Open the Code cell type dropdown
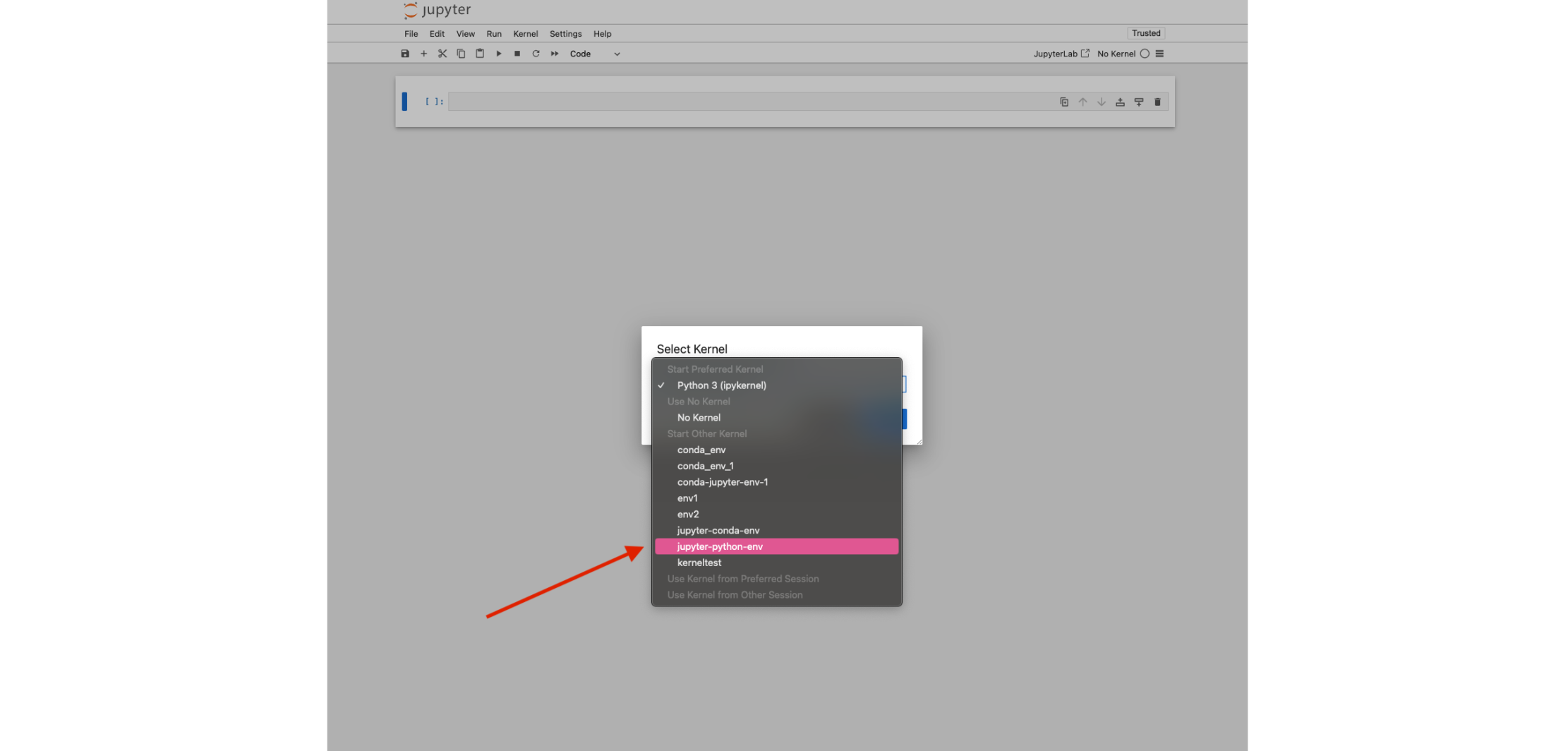The image size is (1568, 751). coord(595,54)
